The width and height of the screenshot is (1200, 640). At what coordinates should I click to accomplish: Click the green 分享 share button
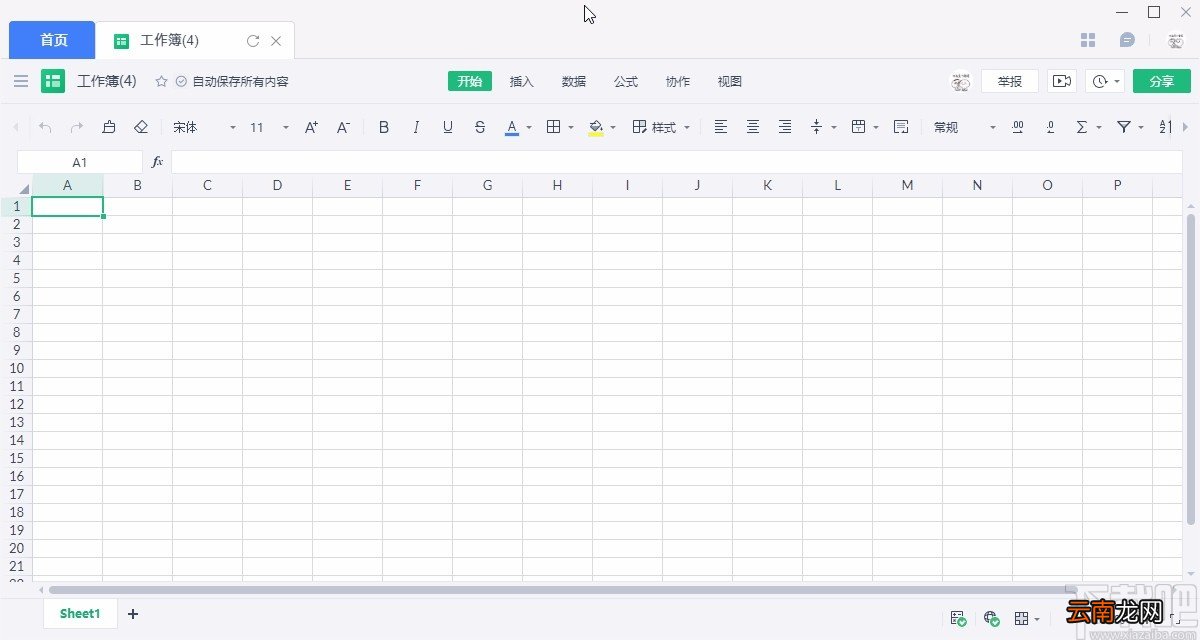(x=1162, y=81)
